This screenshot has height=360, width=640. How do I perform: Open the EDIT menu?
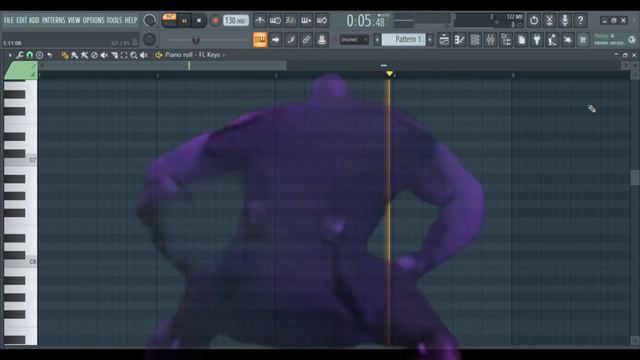tap(21, 20)
